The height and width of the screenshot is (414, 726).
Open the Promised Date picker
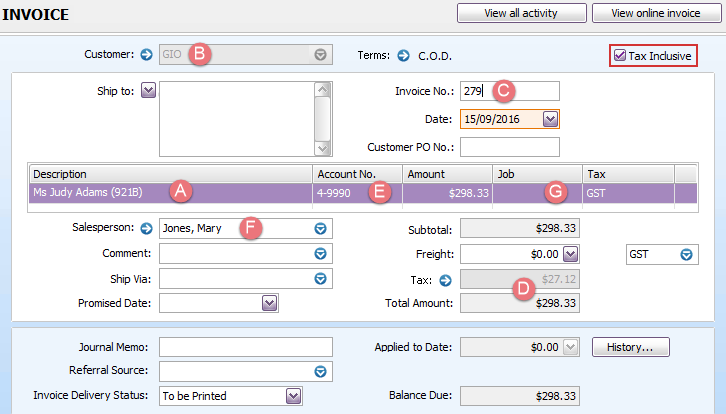pos(269,302)
